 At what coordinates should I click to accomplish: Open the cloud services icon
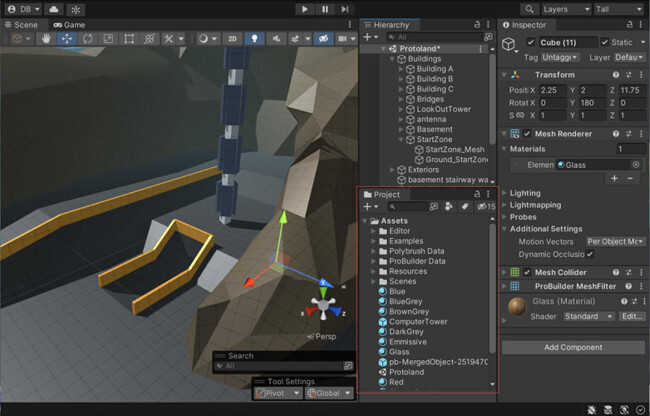tap(53, 9)
